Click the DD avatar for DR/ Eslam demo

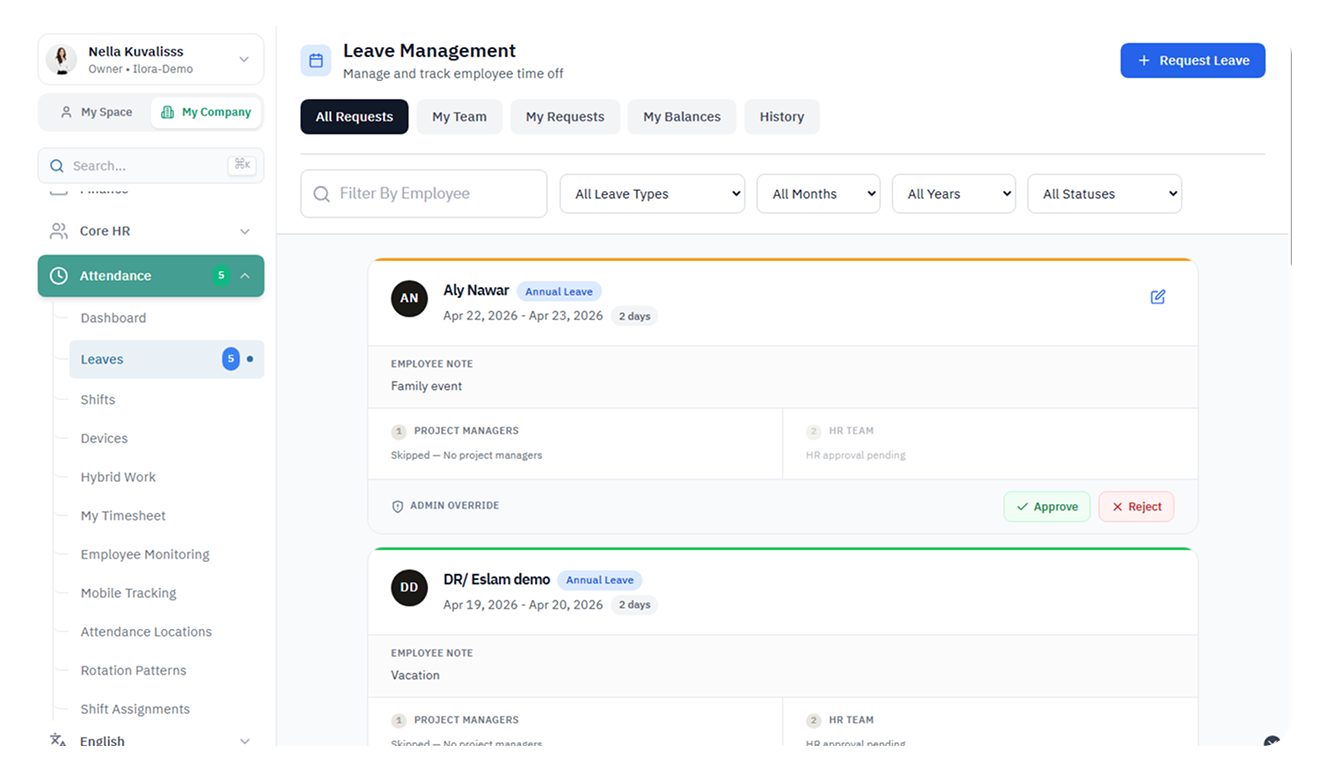tap(409, 587)
